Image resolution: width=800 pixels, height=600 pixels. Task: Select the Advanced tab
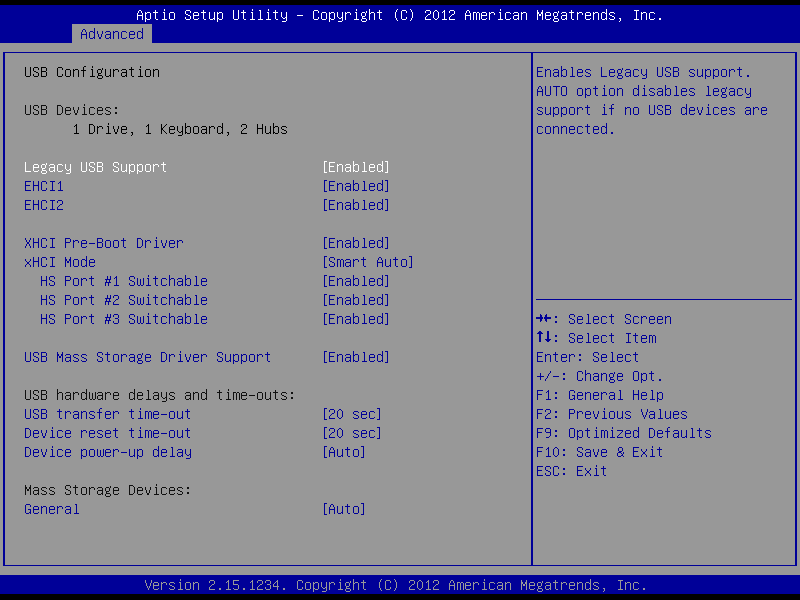pos(111,34)
